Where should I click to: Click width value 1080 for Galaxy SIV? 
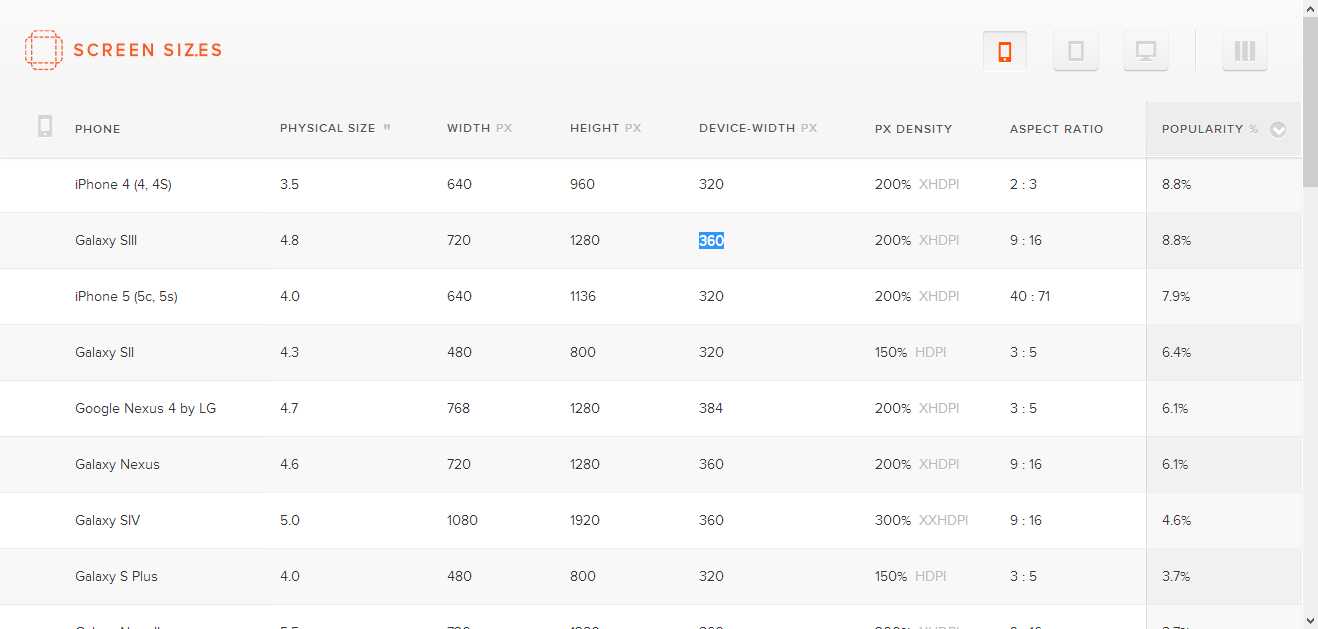462,520
